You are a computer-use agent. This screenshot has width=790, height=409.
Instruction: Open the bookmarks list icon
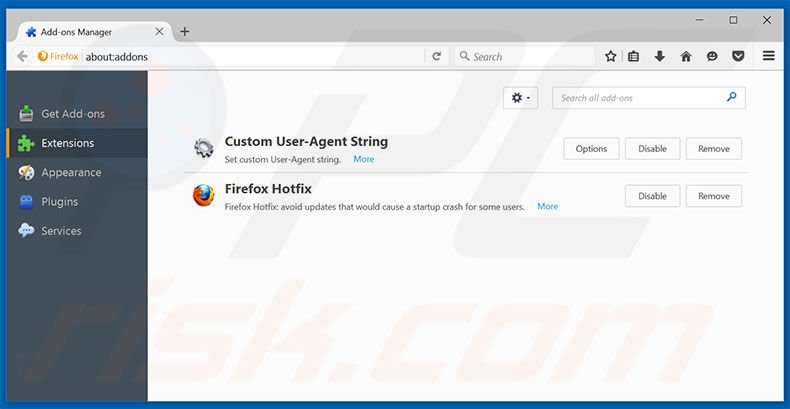634,56
